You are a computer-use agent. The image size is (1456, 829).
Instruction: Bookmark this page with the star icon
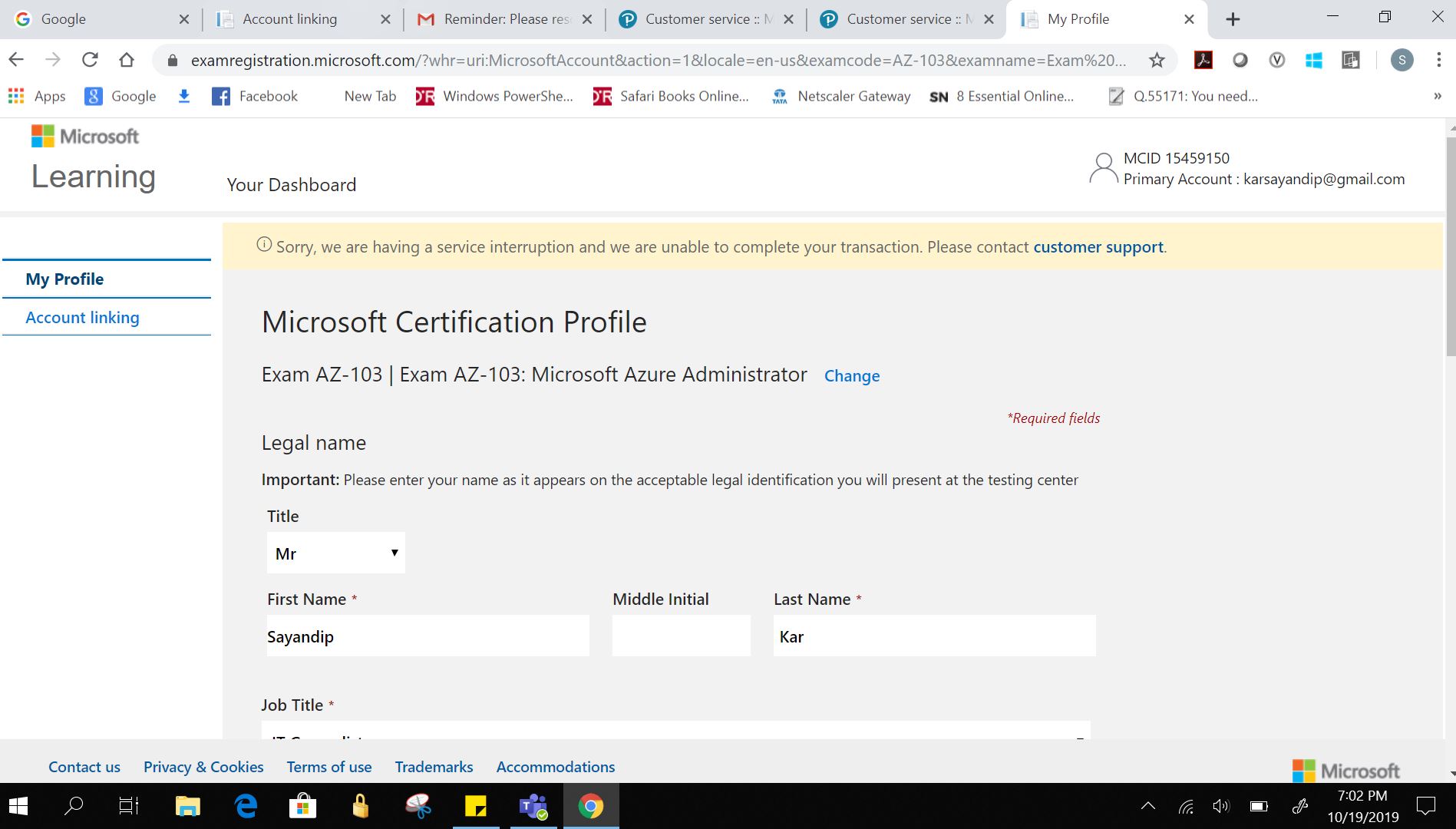point(1157,60)
